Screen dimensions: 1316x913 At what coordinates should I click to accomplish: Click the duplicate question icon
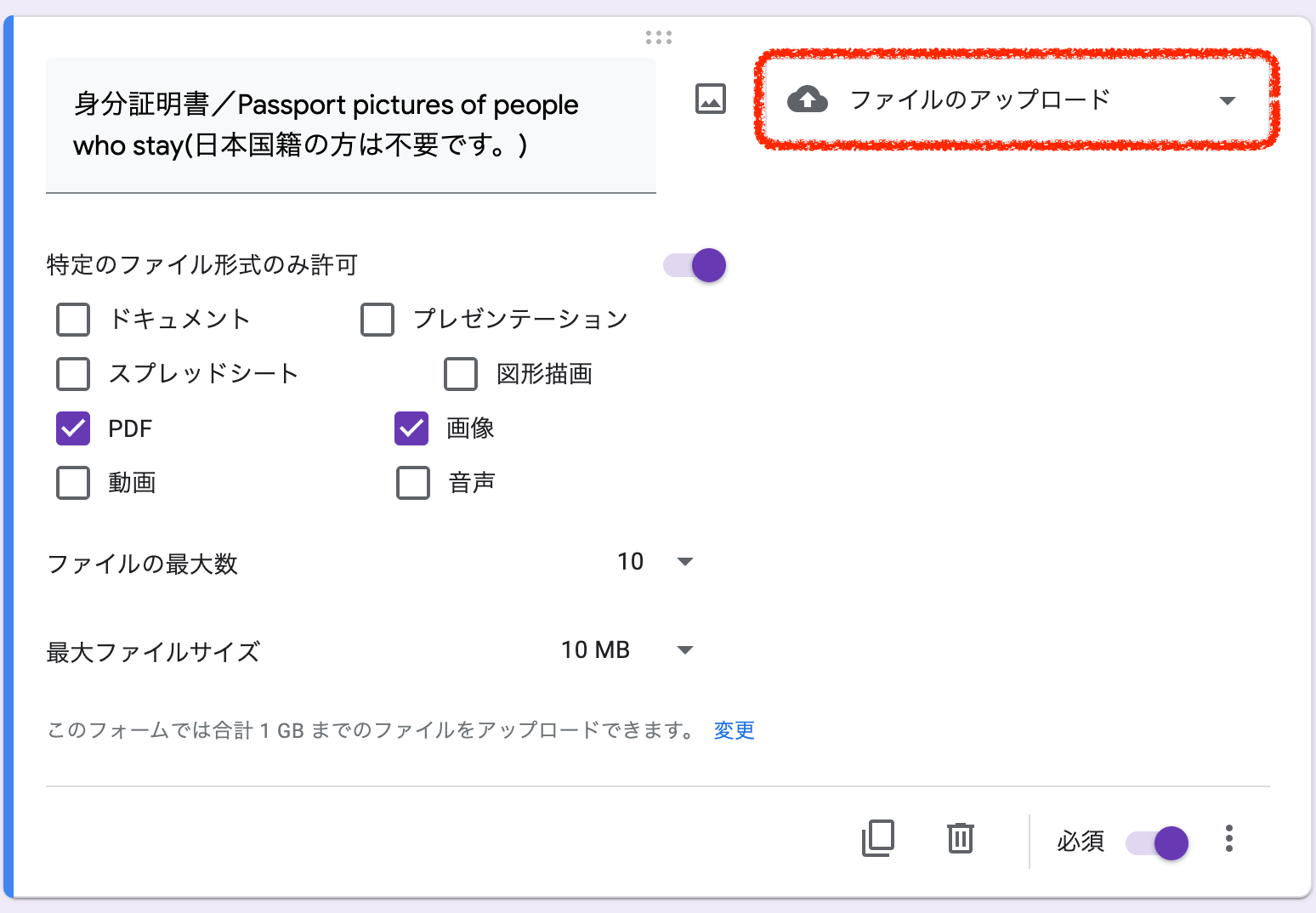tap(878, 838)
